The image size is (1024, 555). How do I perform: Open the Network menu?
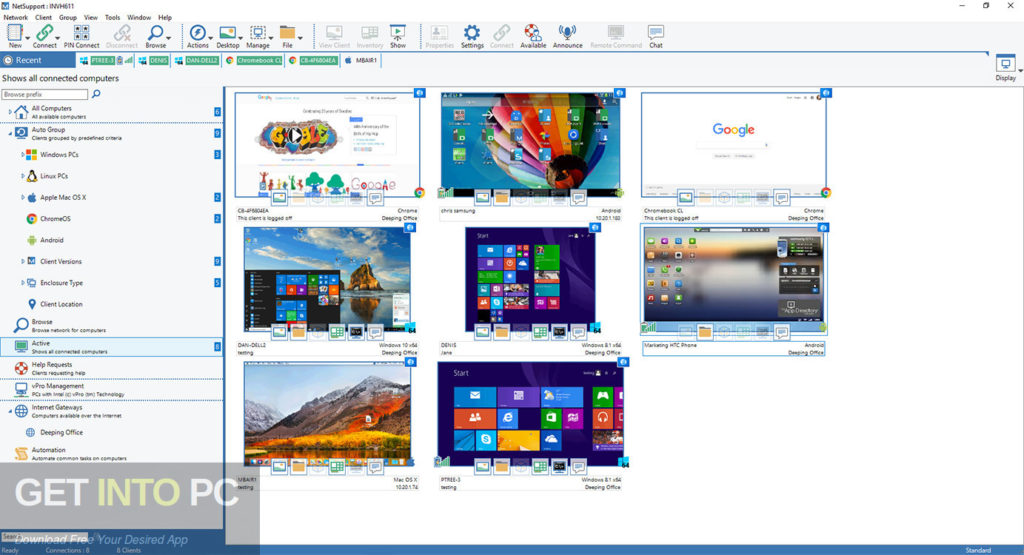click(16, 18)
